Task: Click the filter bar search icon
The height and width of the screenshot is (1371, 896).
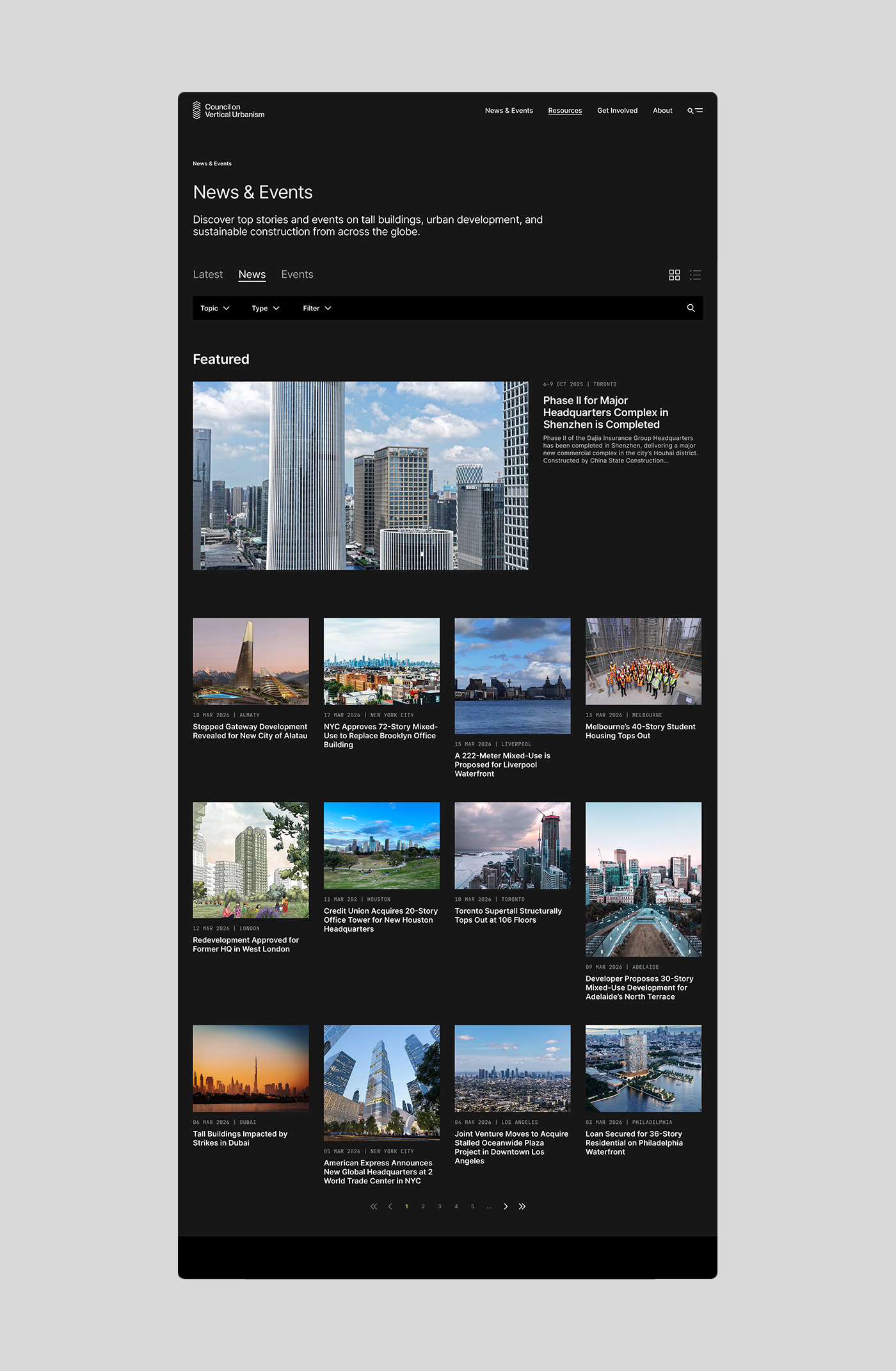Action: tap(691, 308)
